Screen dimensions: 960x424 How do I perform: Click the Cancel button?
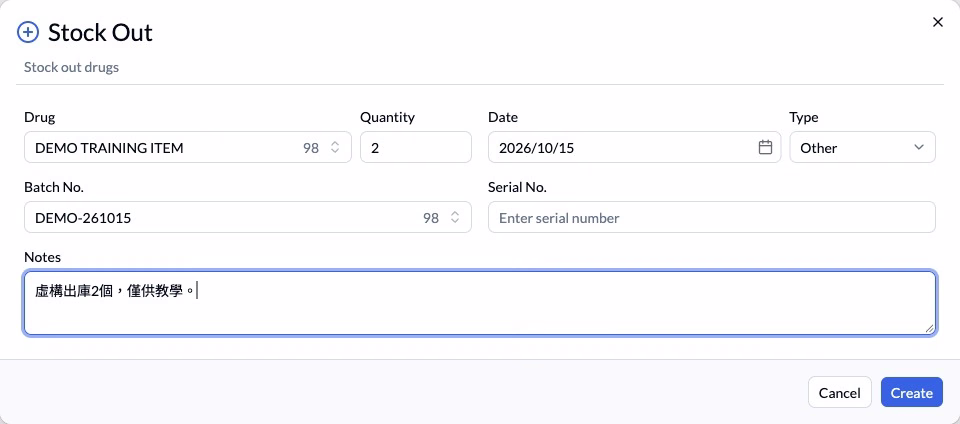click(x=839, y=393)
